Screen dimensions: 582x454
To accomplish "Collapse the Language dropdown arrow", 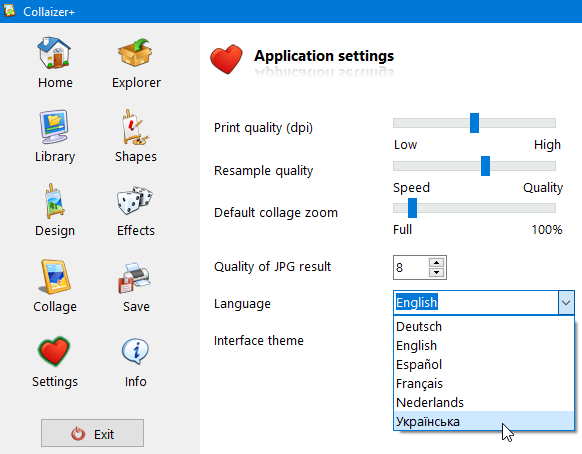I will pyautogui.click(x=566, y=303).
